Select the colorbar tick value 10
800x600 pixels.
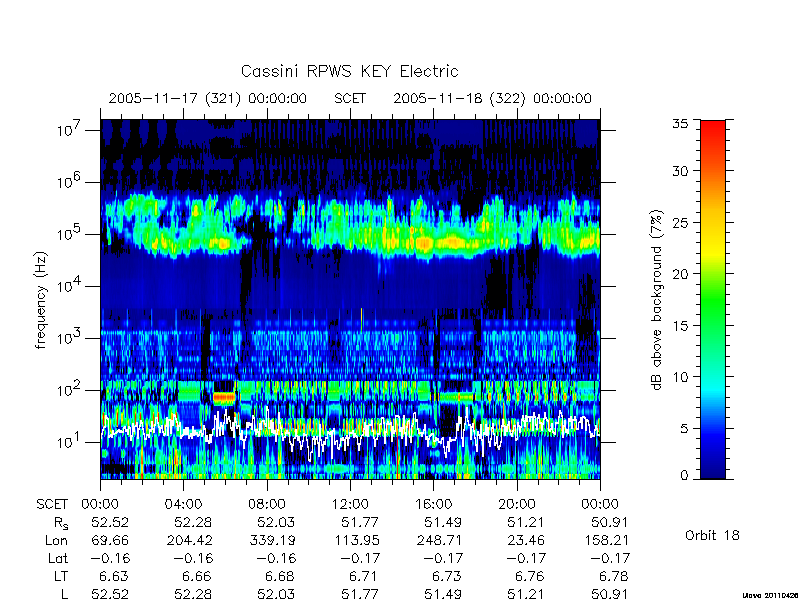[680, 377]
